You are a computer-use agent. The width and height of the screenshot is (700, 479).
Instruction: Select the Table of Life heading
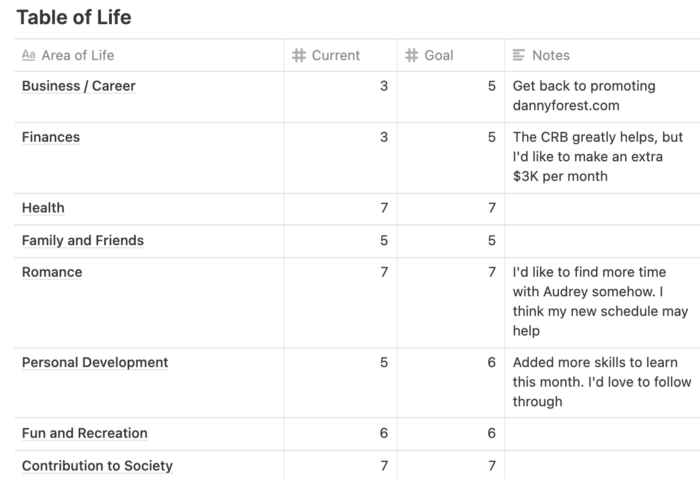[x=74, y=17]
